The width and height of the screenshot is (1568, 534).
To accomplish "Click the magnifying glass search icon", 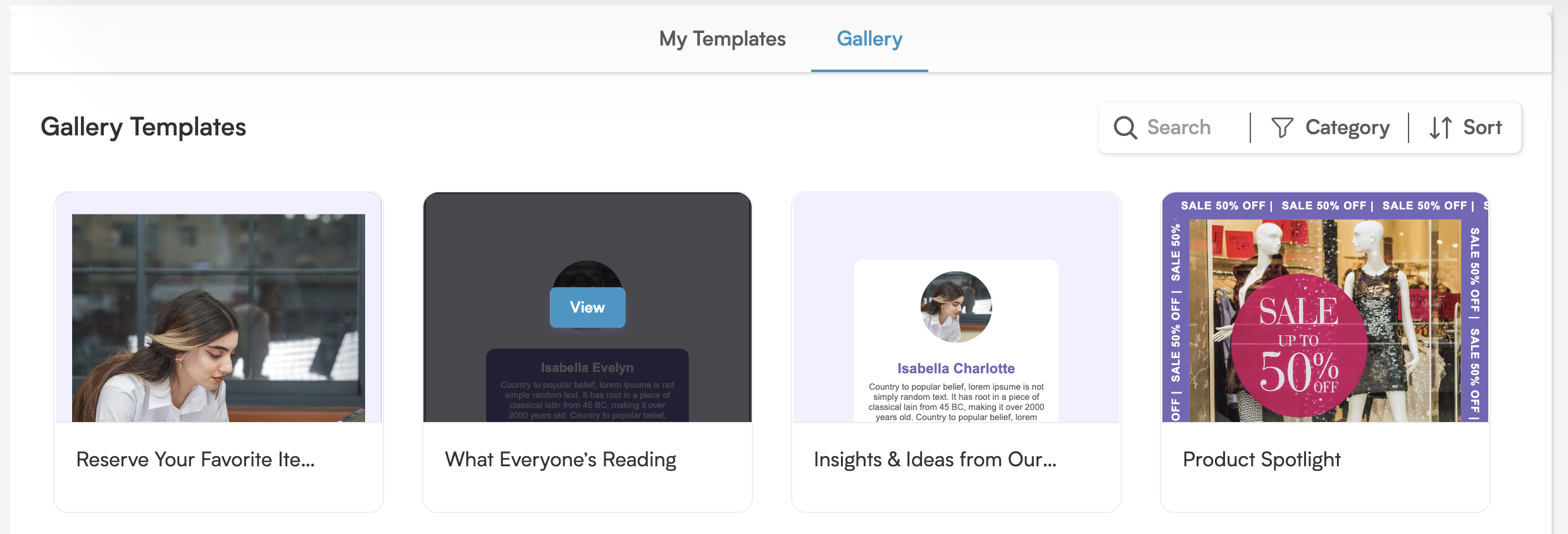I will [x=1125, y=127].
